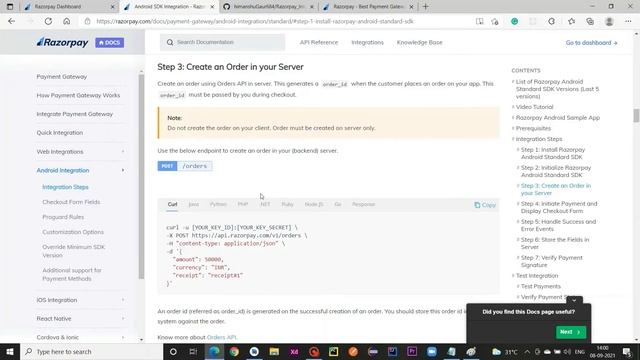Jump to Step 7: Verify Payment Signature
The image size is (640, 360).
coord(551,261)
